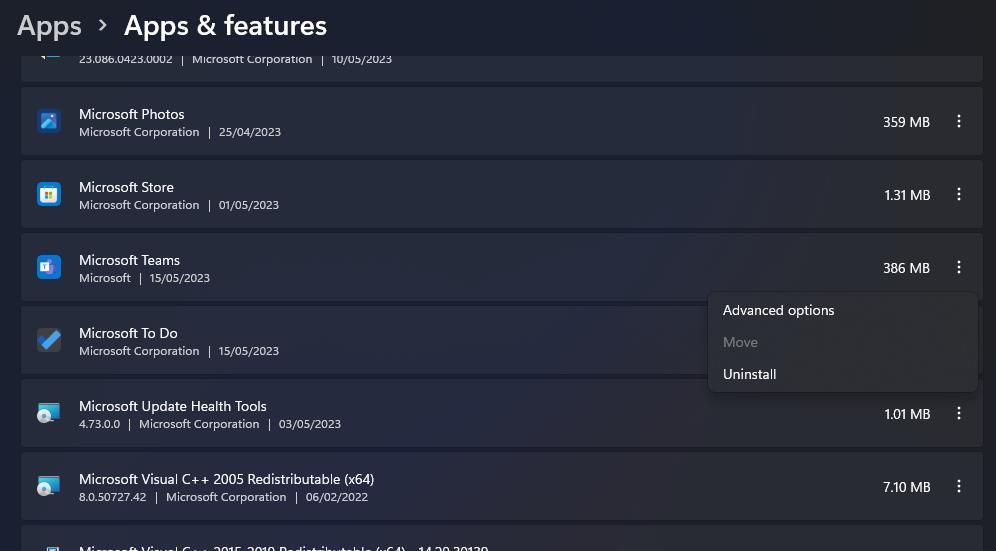The image size is (996, 551).
Task: Open three-dot menu for Microsoft Teams
Action: point(959,268)
